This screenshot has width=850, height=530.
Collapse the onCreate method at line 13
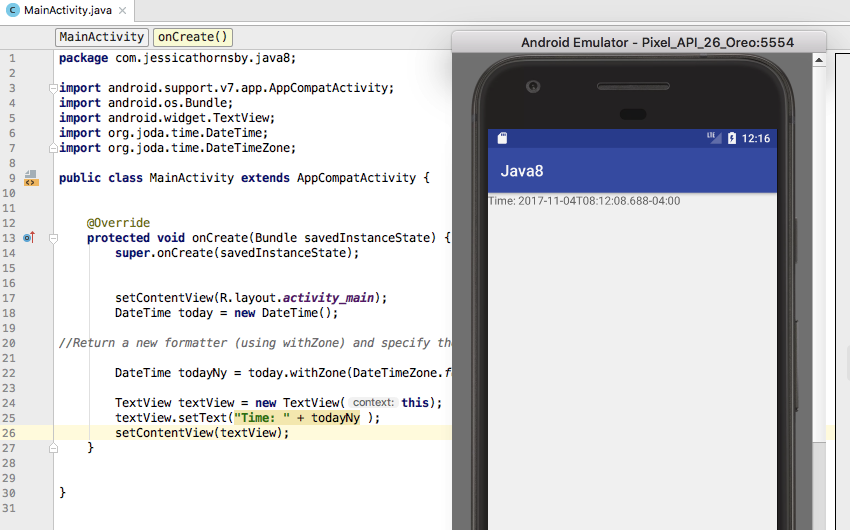tap(53, 238)
